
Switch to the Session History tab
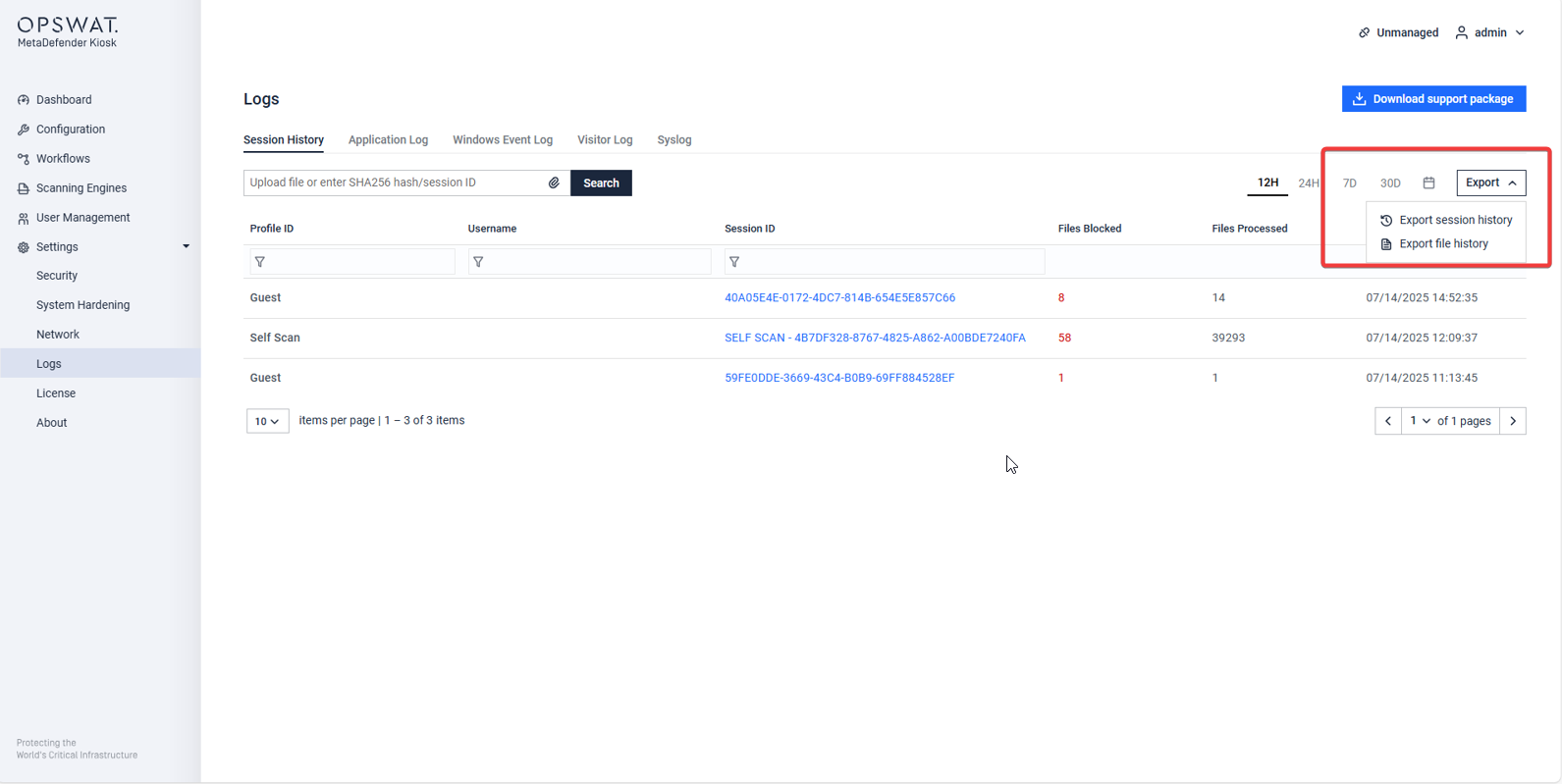pyautogui.click(x=284, y=140)
